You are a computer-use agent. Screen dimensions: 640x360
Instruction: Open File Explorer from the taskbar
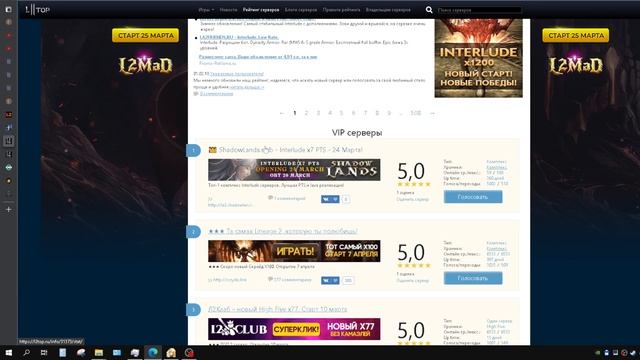pos(99,353)
